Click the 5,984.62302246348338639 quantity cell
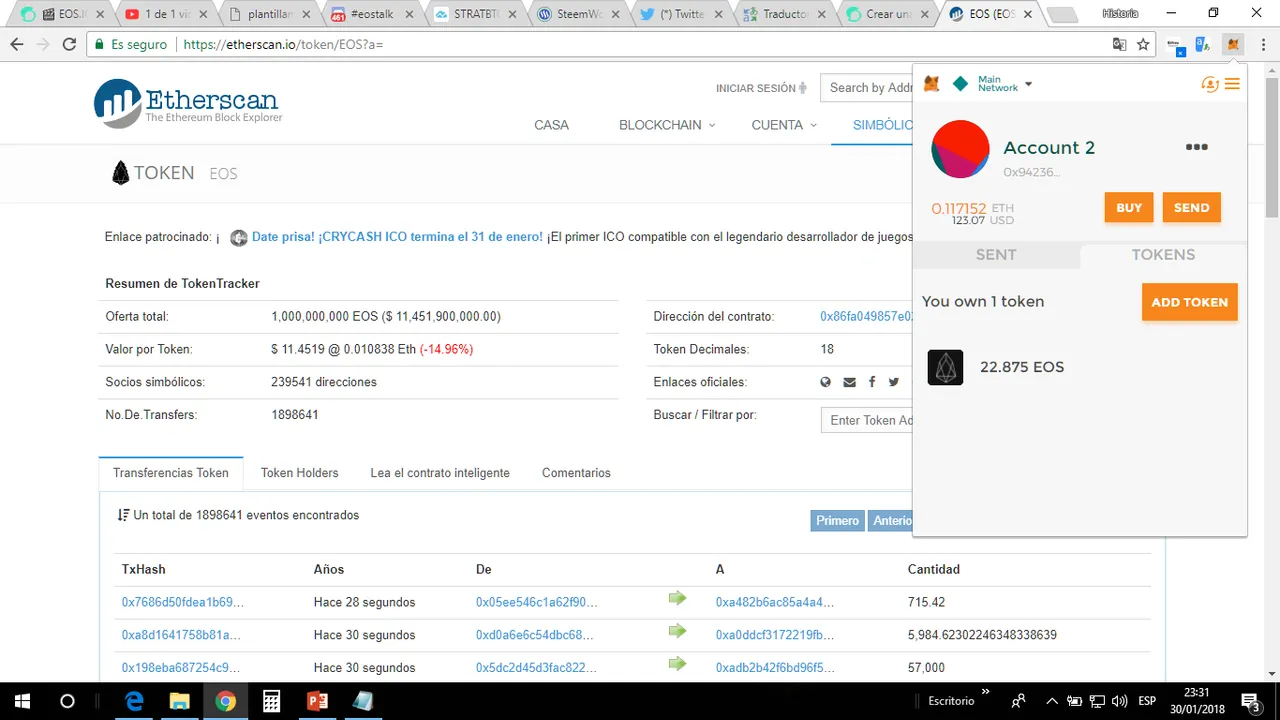The height and width of the screenshot is (720, 1280). [x=982, y=635]
